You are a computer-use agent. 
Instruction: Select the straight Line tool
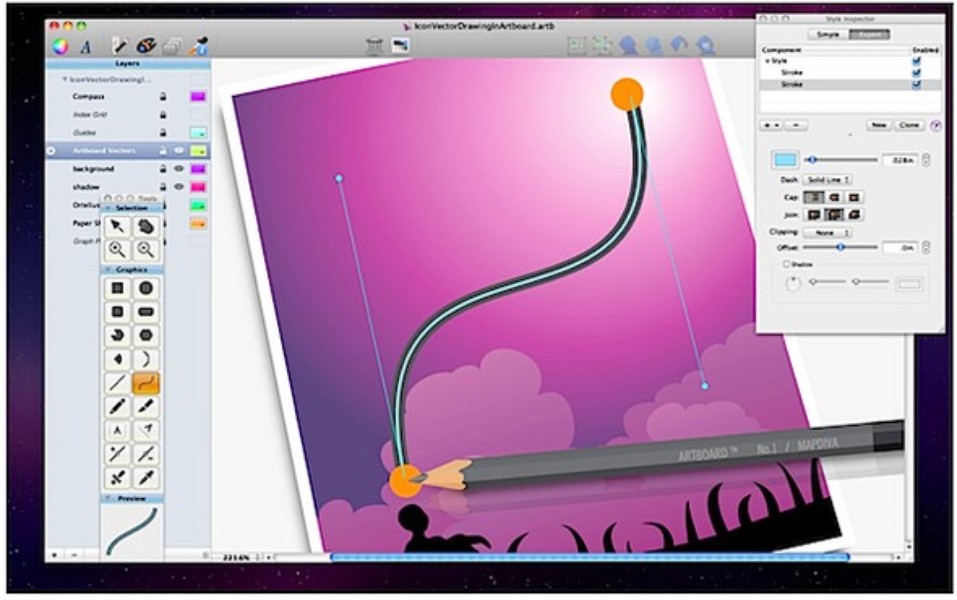point(117,383)
